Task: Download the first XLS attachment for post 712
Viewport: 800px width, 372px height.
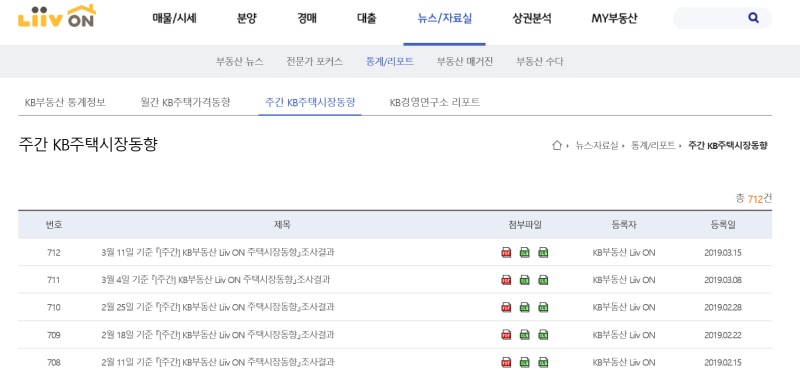Action: coord(524,253)
